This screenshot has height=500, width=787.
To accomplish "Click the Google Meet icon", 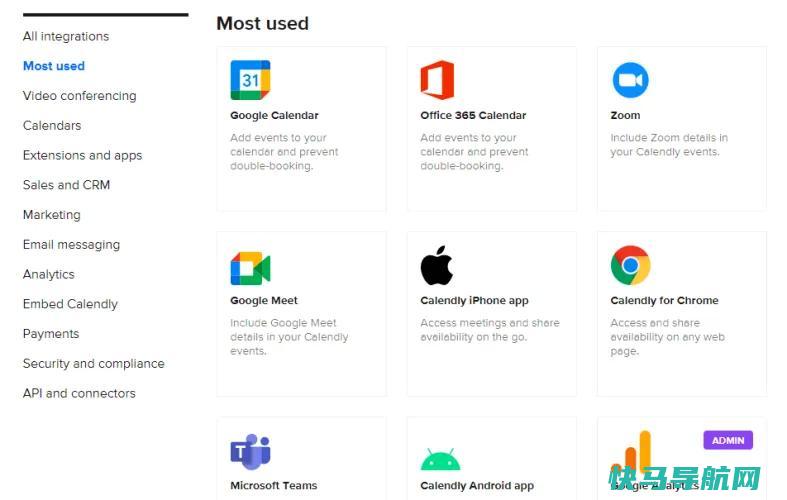I will (250, 268).
